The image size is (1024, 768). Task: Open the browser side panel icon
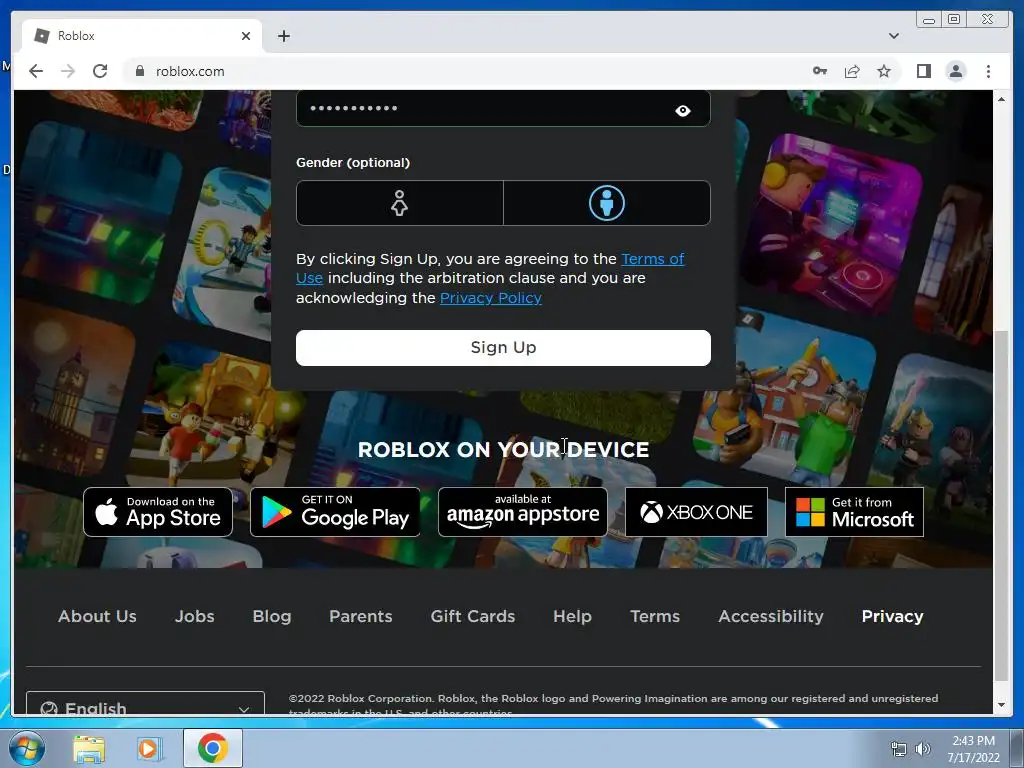tap(923, 71)
